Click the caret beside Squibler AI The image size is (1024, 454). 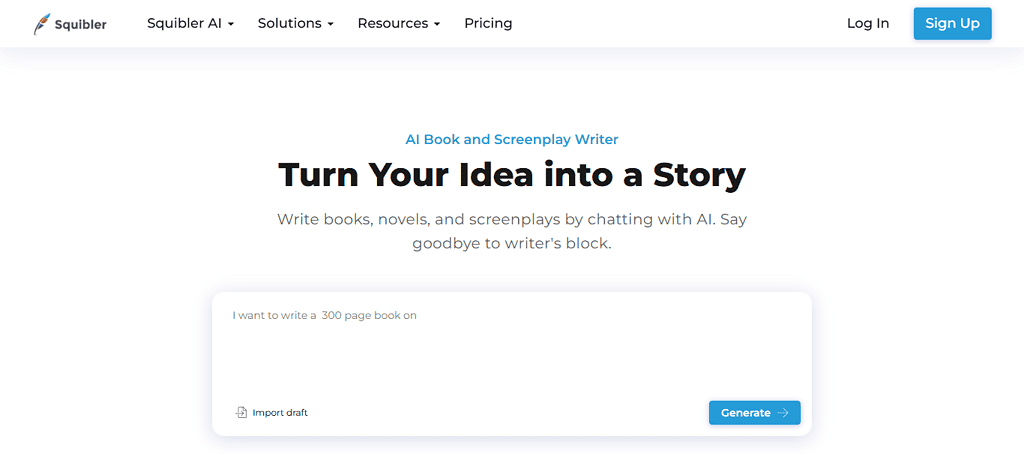point(231,24)
